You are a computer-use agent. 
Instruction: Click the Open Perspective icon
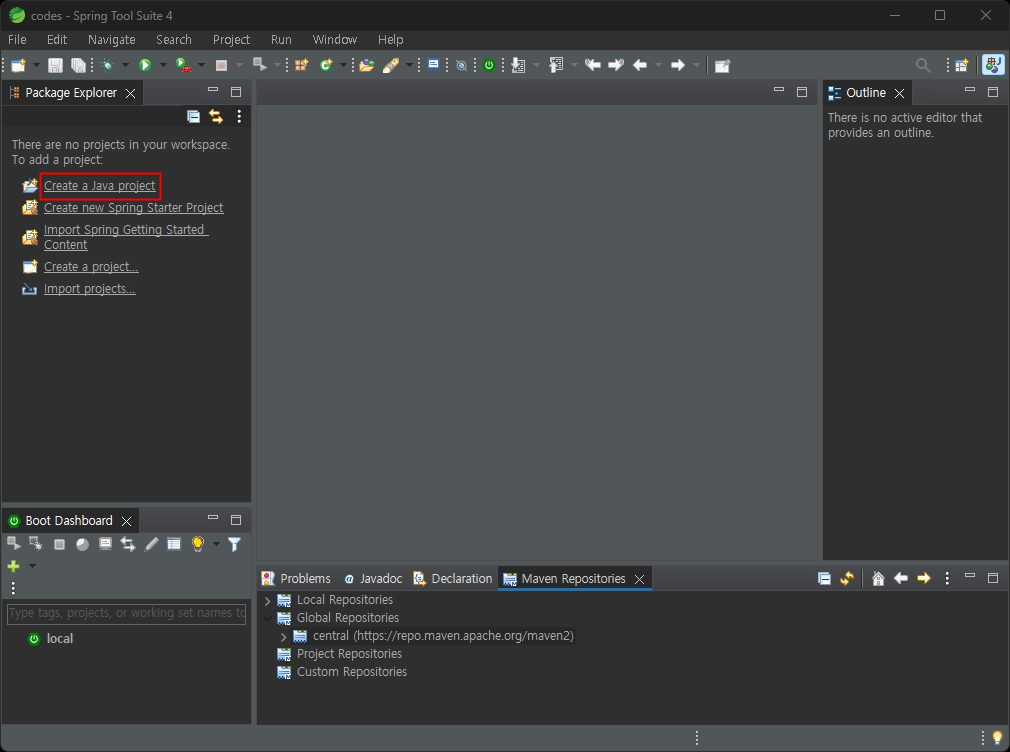962,65
